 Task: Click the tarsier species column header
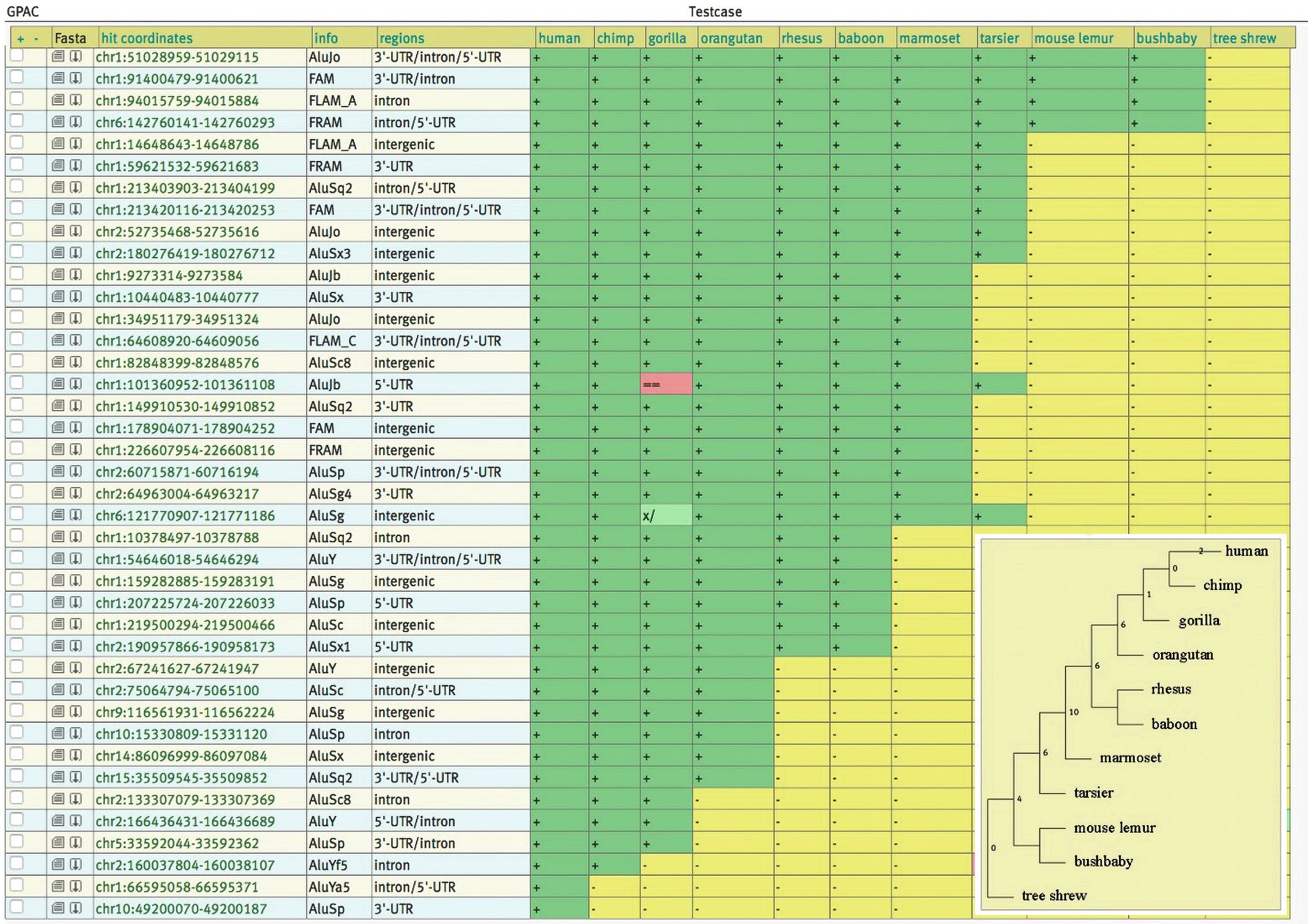click(x=999, y=38)
